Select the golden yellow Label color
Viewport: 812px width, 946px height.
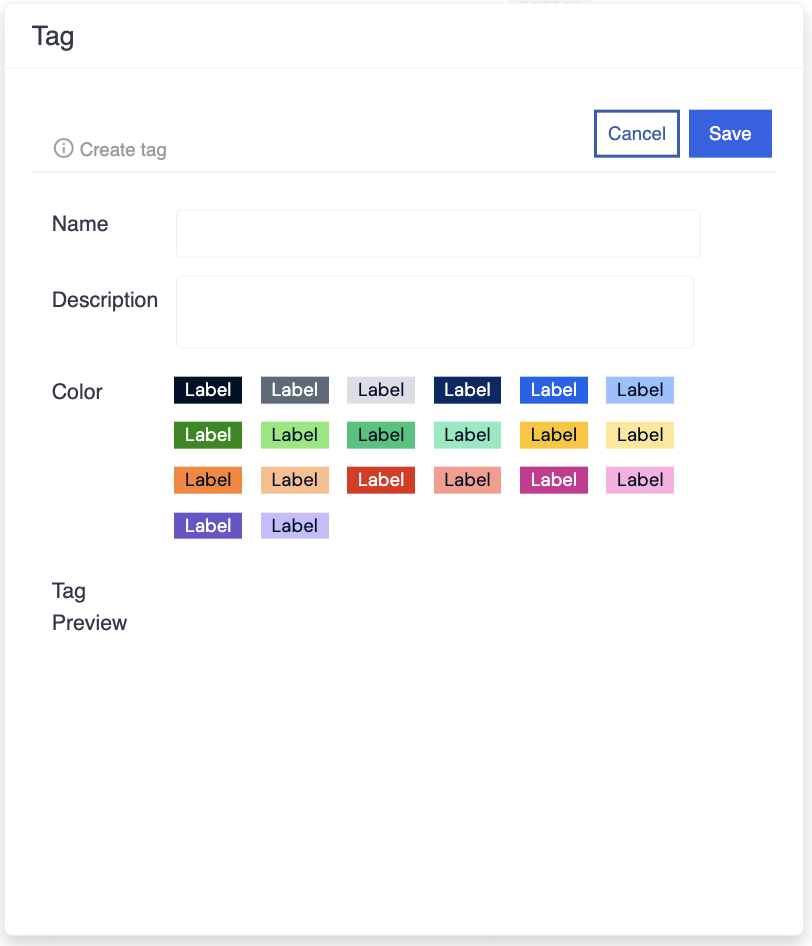554,435
